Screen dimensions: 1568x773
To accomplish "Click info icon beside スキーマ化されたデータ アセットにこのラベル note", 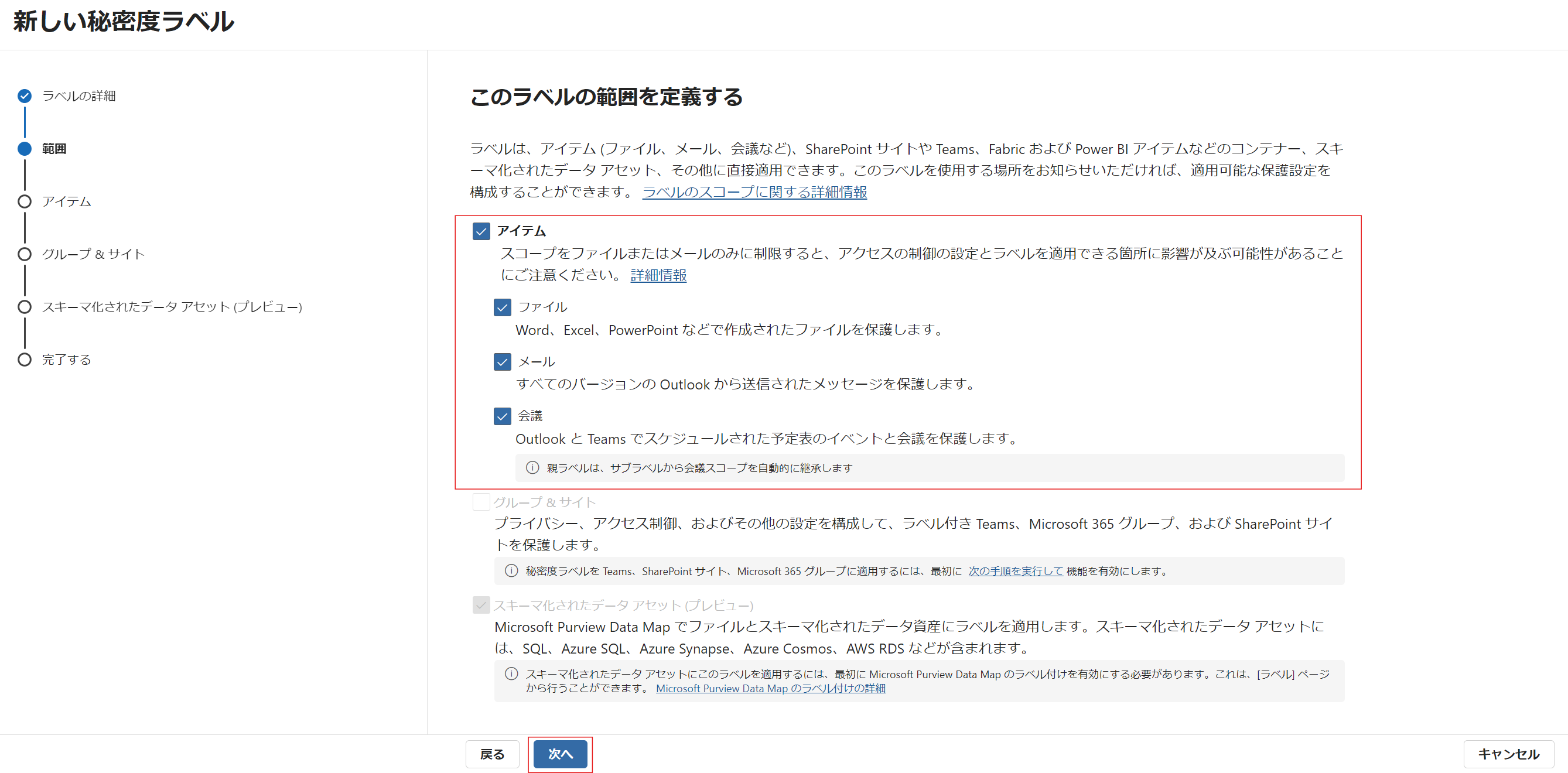I will pyautogui.click(x=511, y=674).
